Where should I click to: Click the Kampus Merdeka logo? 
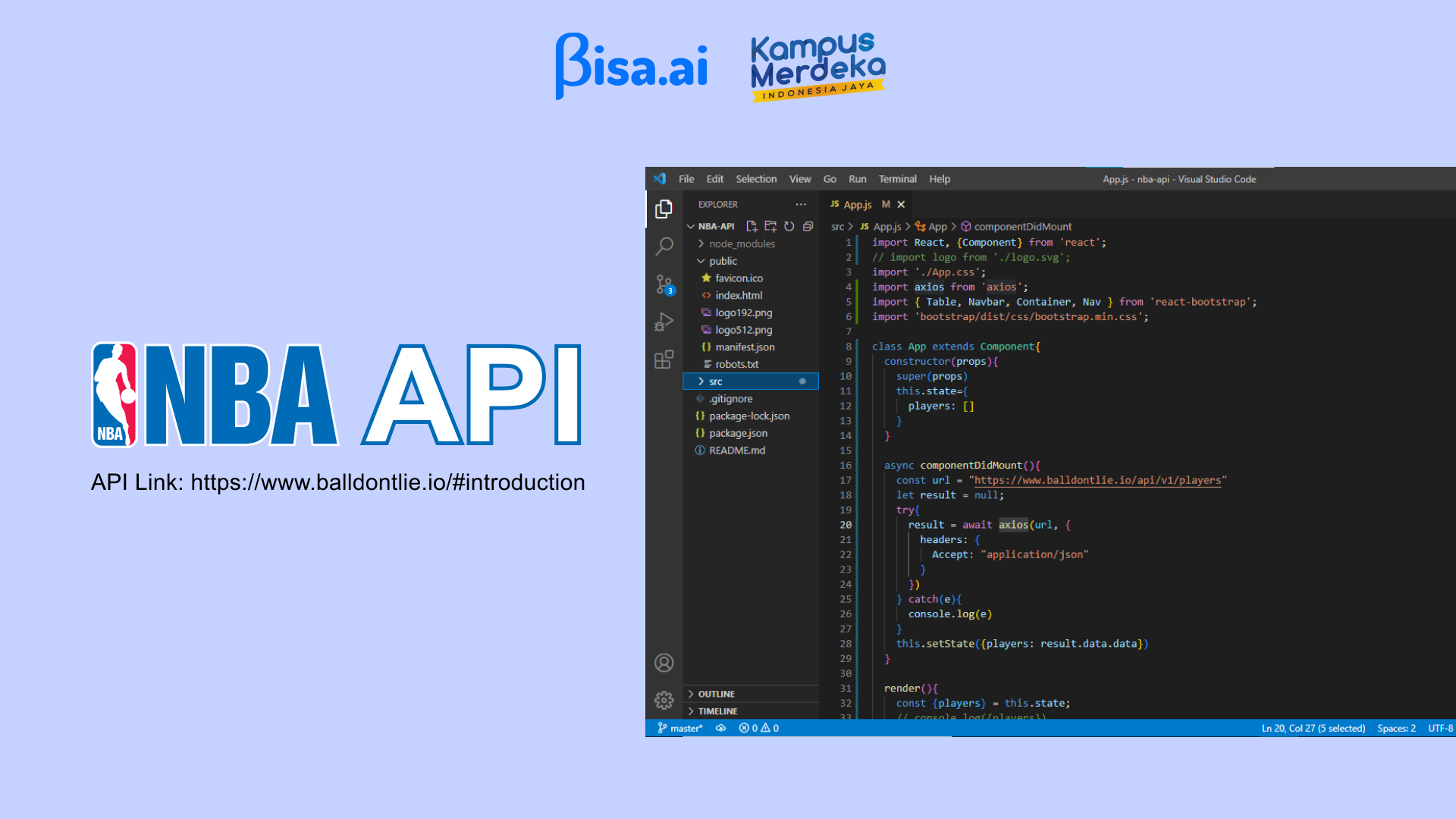(x=818, y=67)
